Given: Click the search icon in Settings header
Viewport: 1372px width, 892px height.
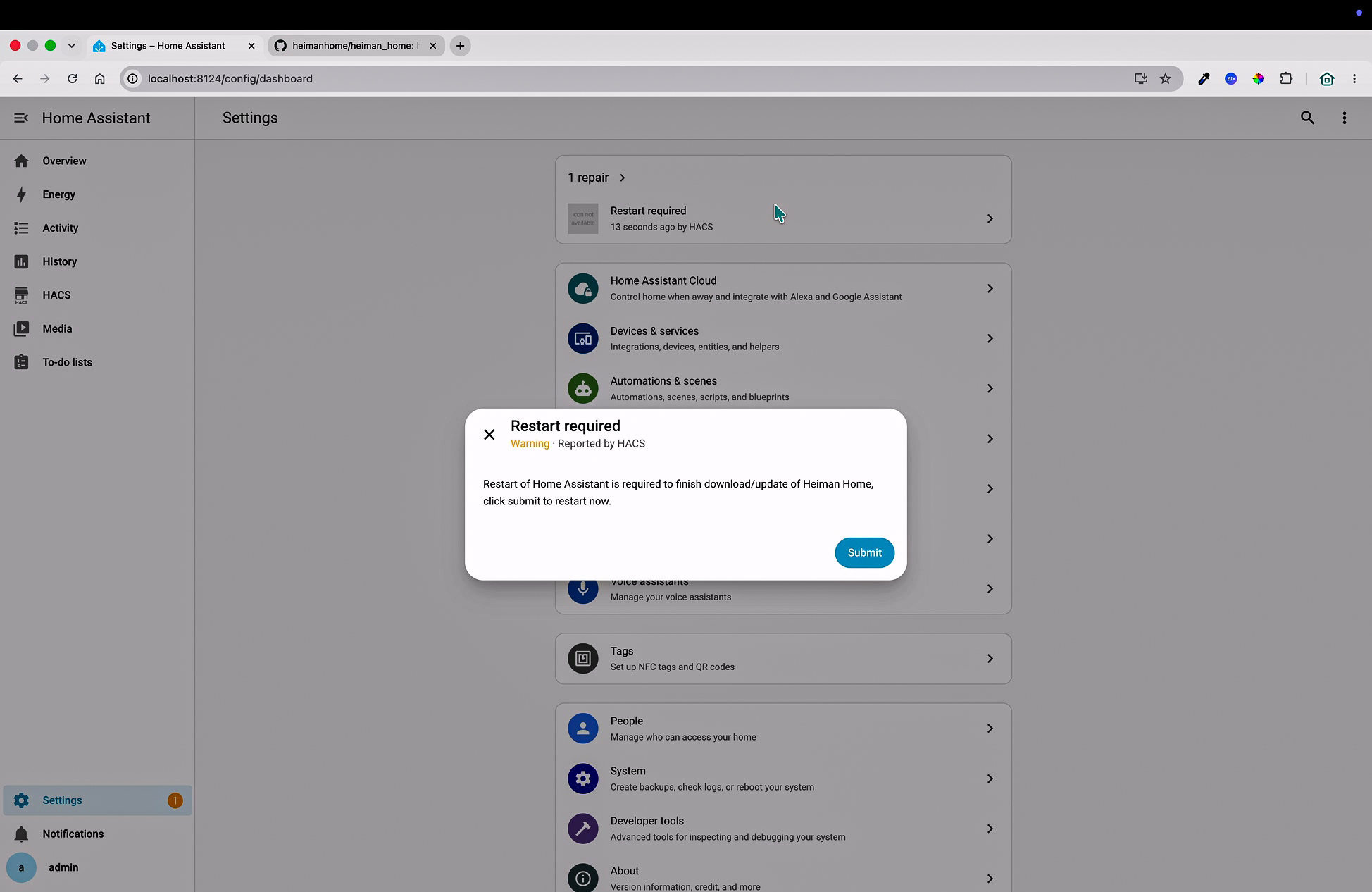Looking at the screenshot, I should coord(1307,118).
